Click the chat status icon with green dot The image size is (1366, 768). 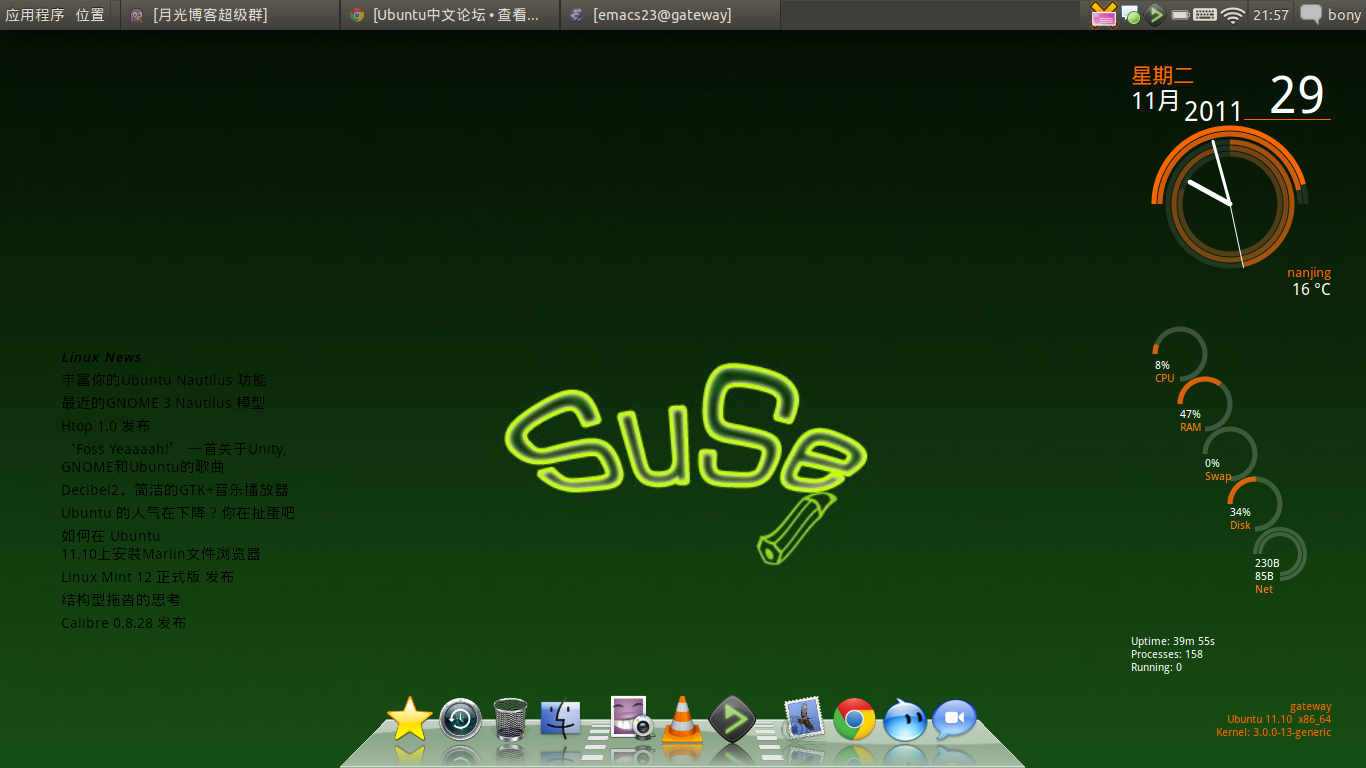(1131, 15)
